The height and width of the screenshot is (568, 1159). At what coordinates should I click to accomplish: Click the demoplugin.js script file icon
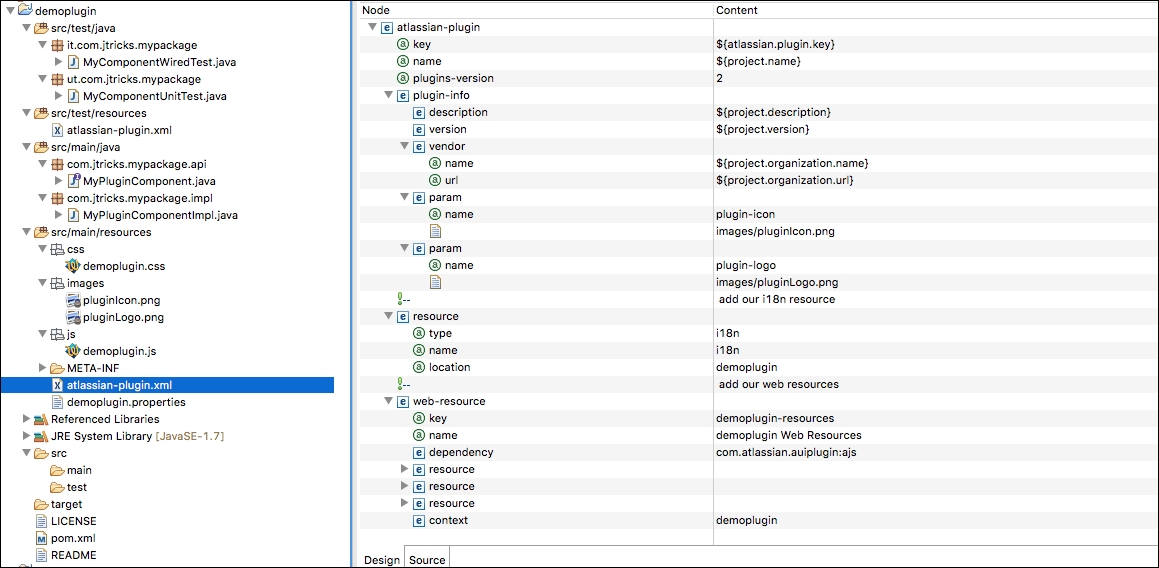(73, 351)
